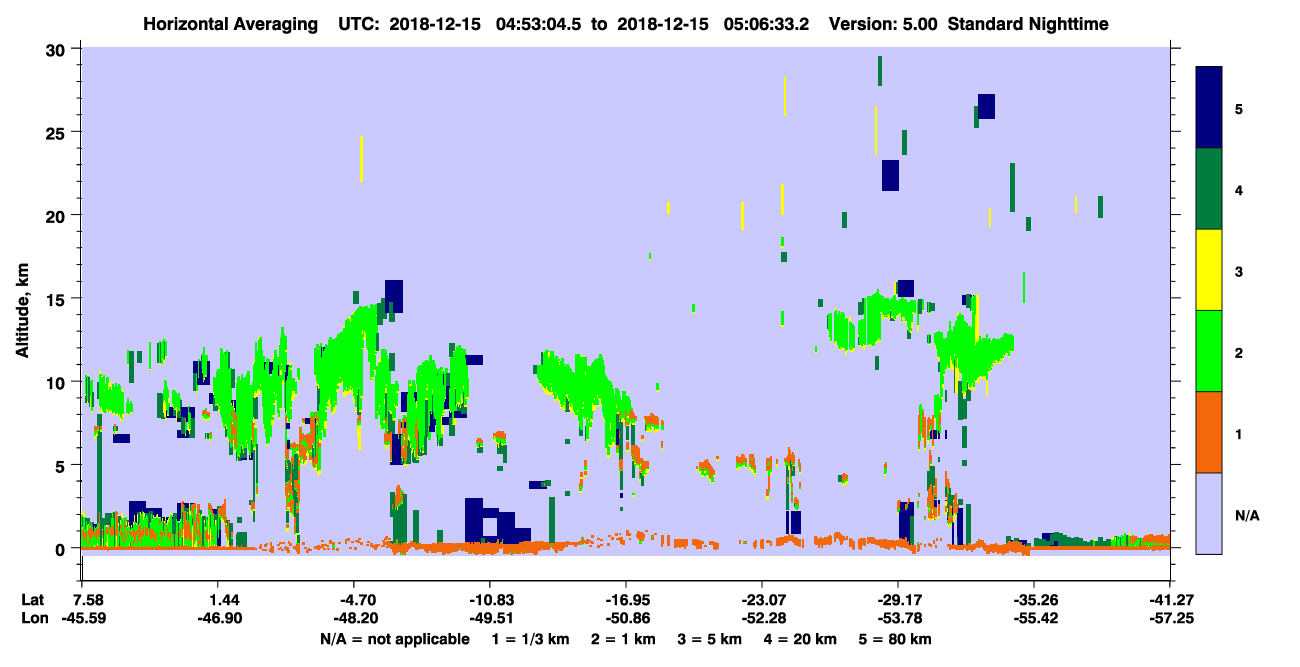The image size is (1300, 667).
Task: Click the '4 = 20 km' footer entry
Action: coord(800,639)
